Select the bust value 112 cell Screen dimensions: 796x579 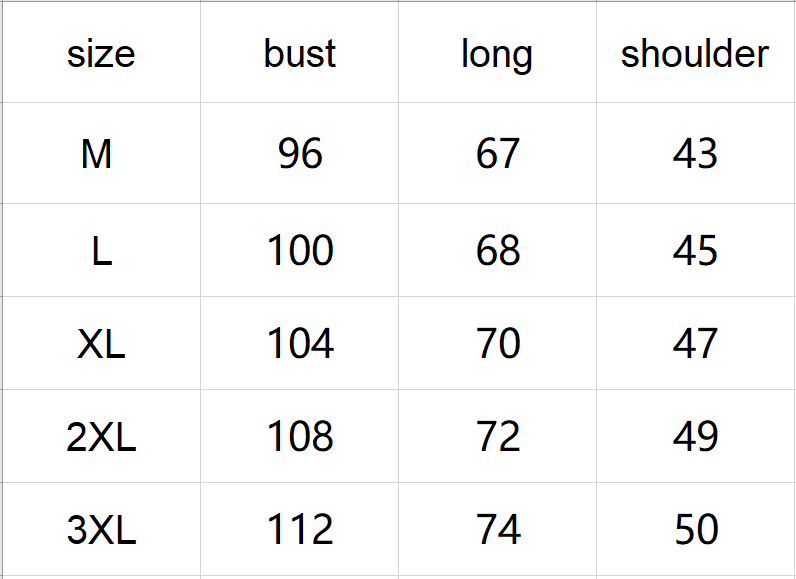tap(300, 531)
